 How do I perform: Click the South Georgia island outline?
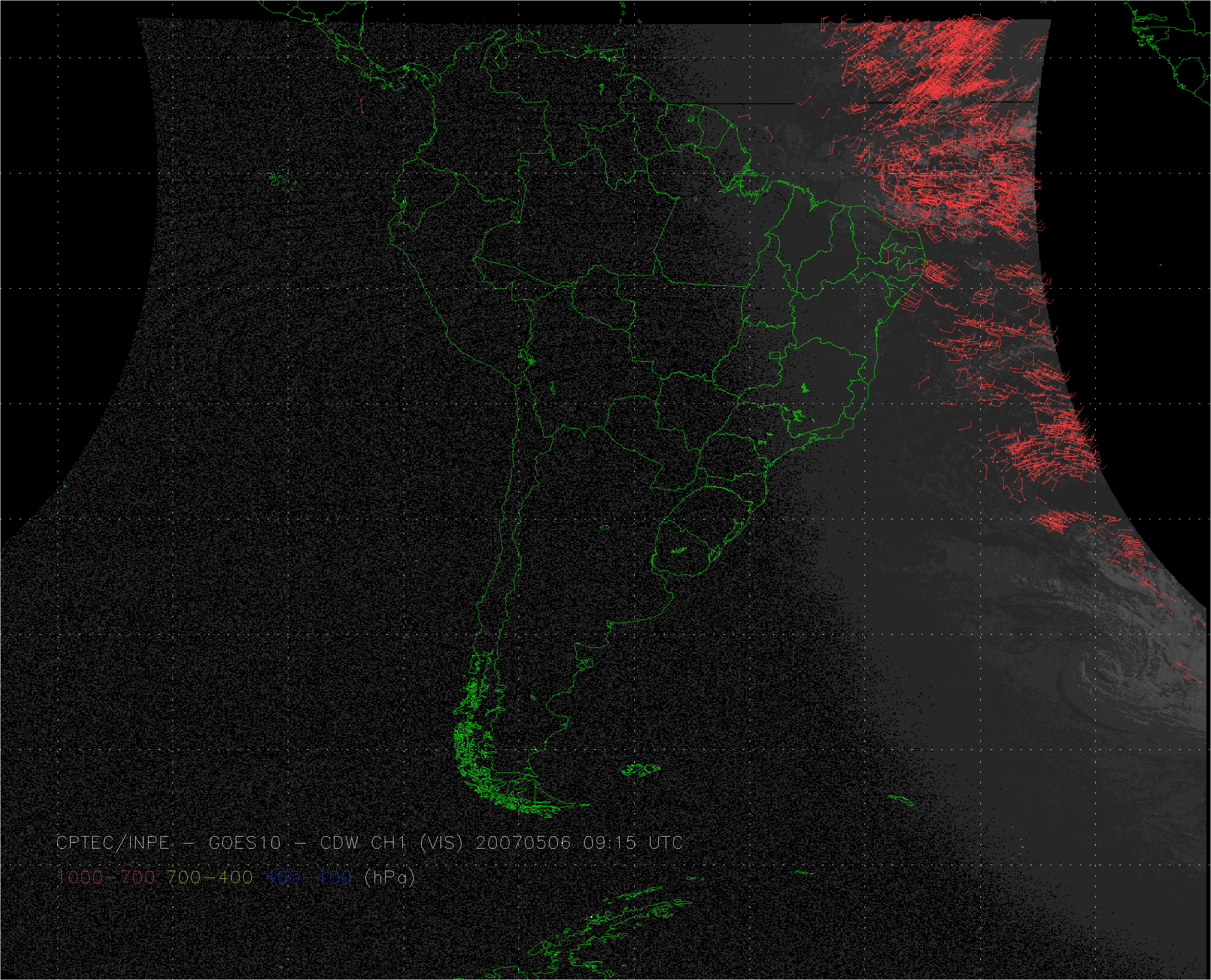(901, 800)
